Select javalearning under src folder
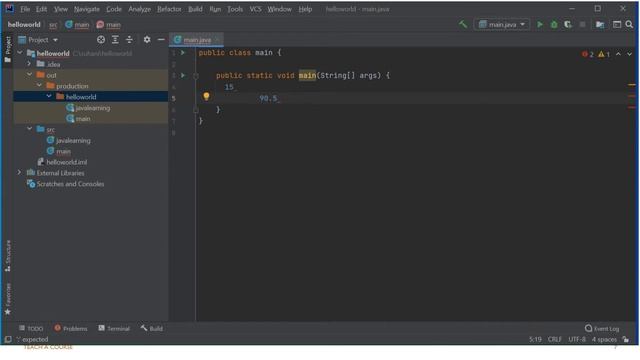The image size is (640, 360). tap(73, 140)
